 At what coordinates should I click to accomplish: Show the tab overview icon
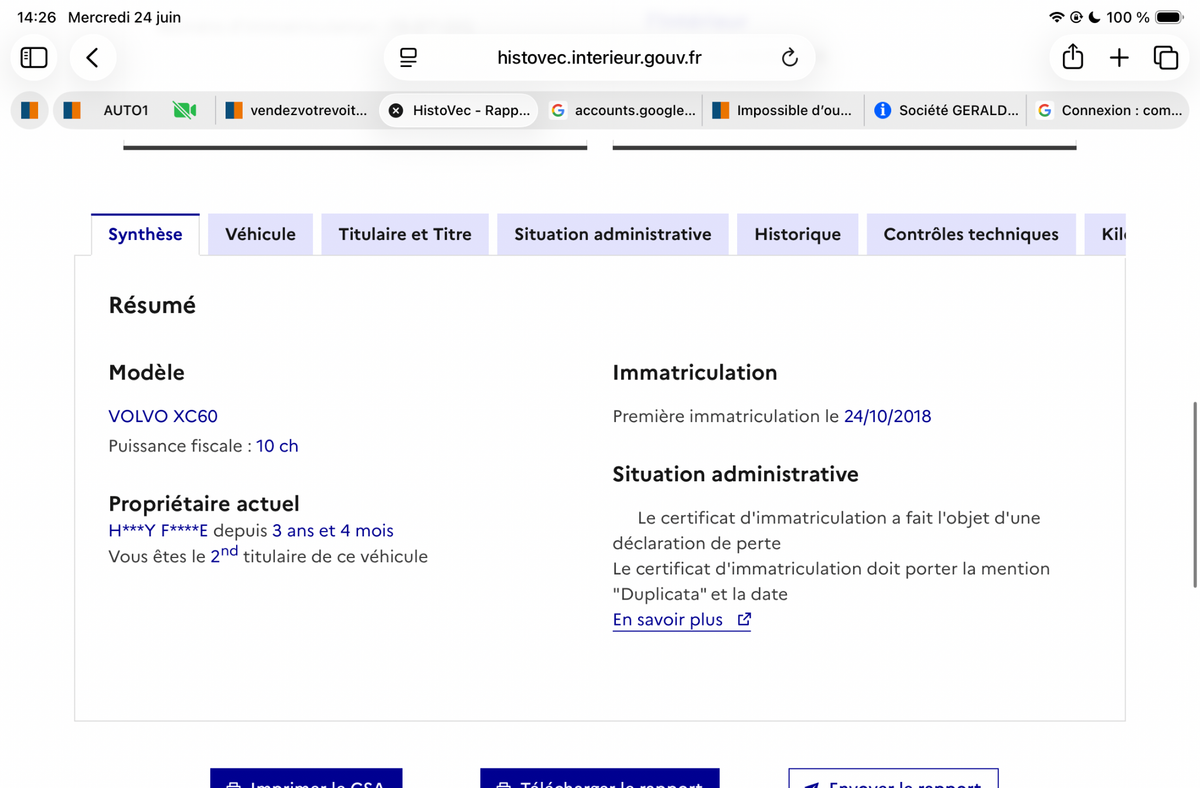(1166, 58)
